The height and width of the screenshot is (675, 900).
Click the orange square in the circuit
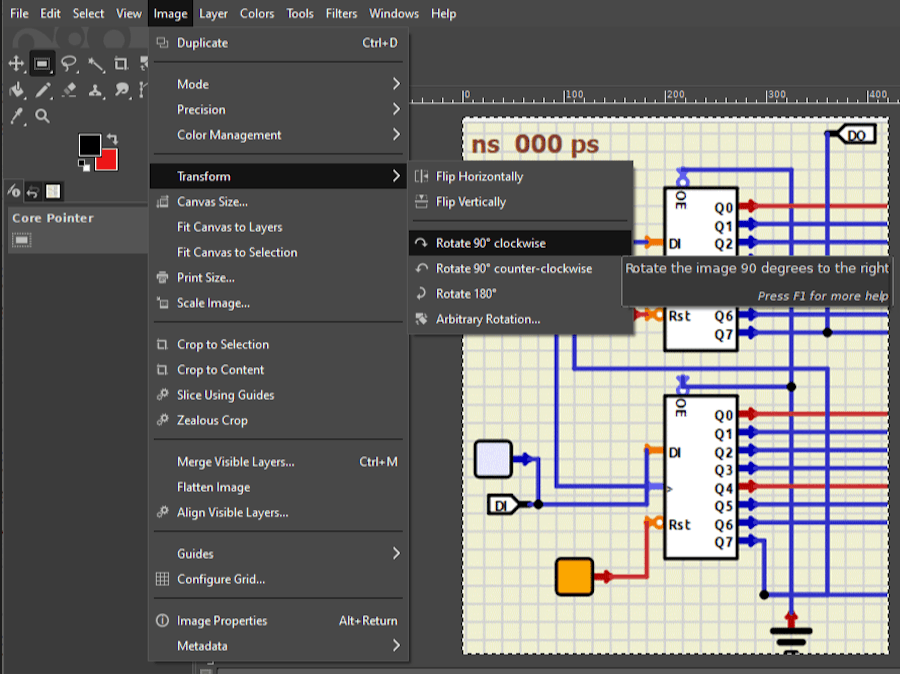tap(574, 577)
